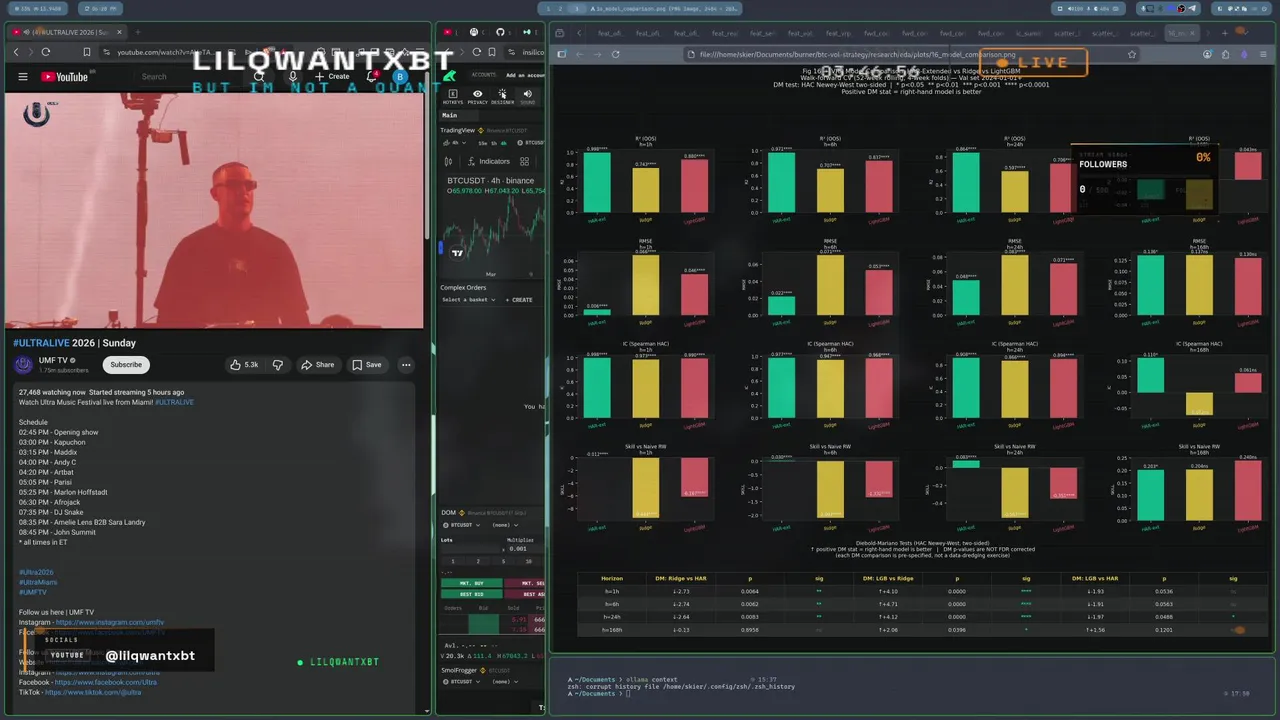Open chart layout grid icon
This screenshot has height=720, width=1280.
pos(524,161)
